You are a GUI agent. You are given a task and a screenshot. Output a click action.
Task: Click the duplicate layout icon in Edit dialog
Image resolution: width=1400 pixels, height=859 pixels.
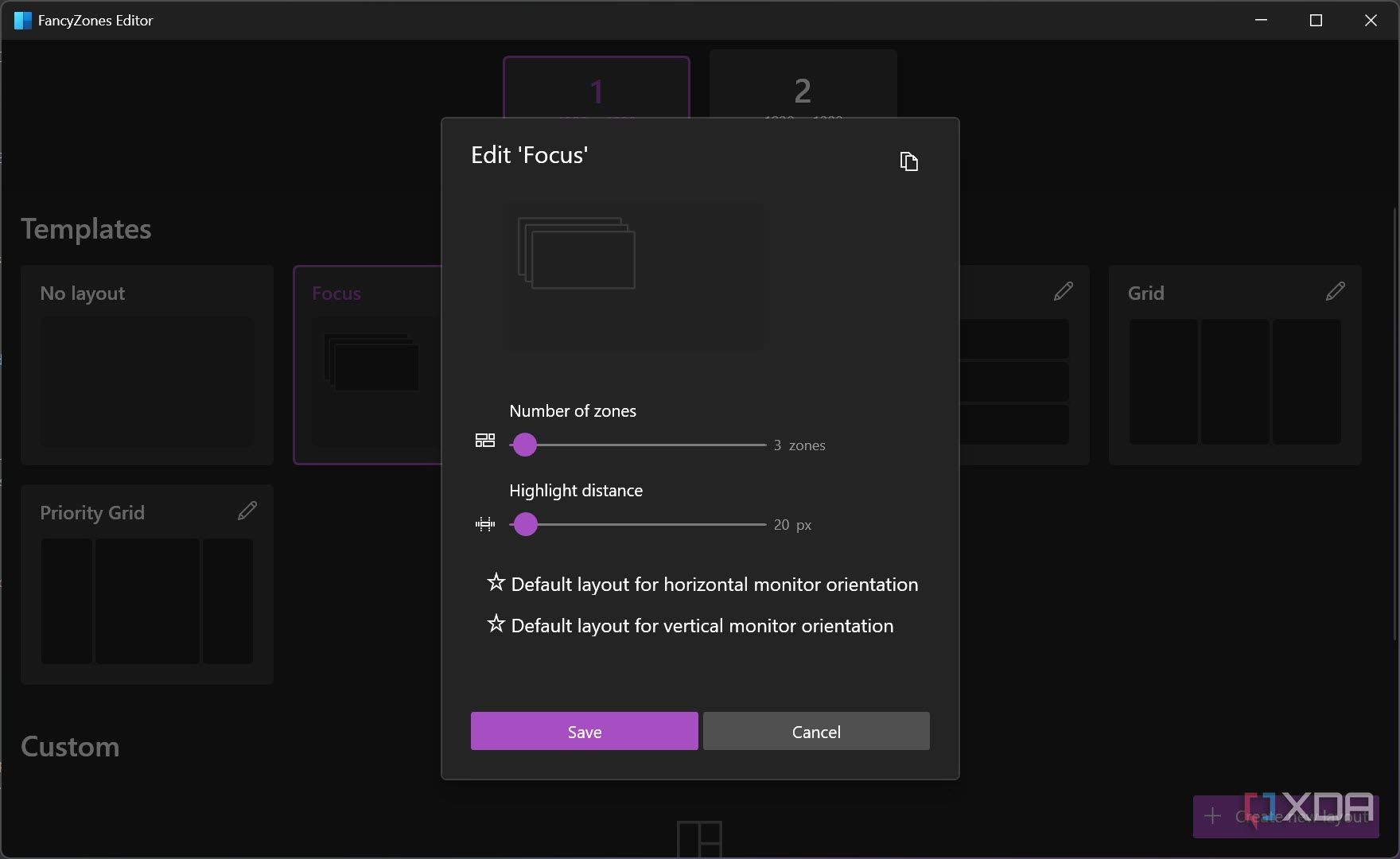pyautogui.click(x=908, y=161)
